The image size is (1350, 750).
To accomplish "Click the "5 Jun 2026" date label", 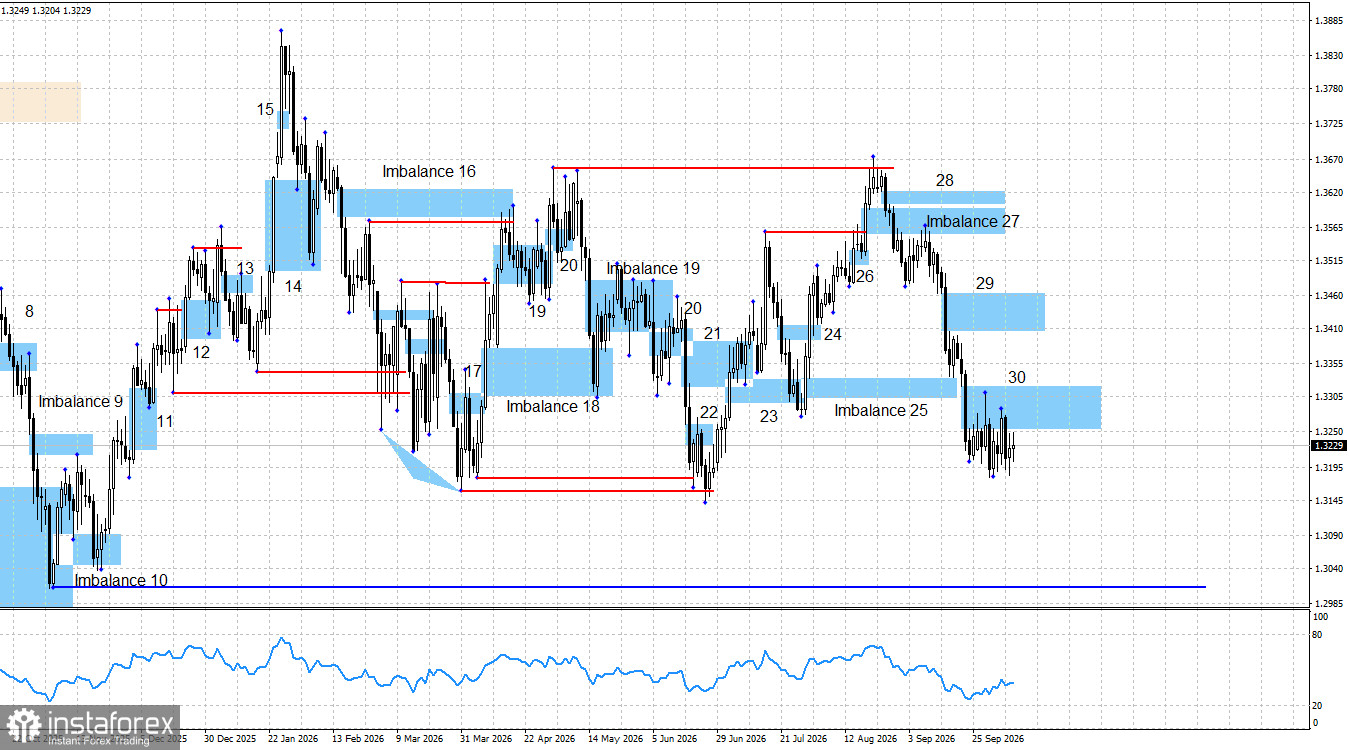I will click(x=674, y=740).
